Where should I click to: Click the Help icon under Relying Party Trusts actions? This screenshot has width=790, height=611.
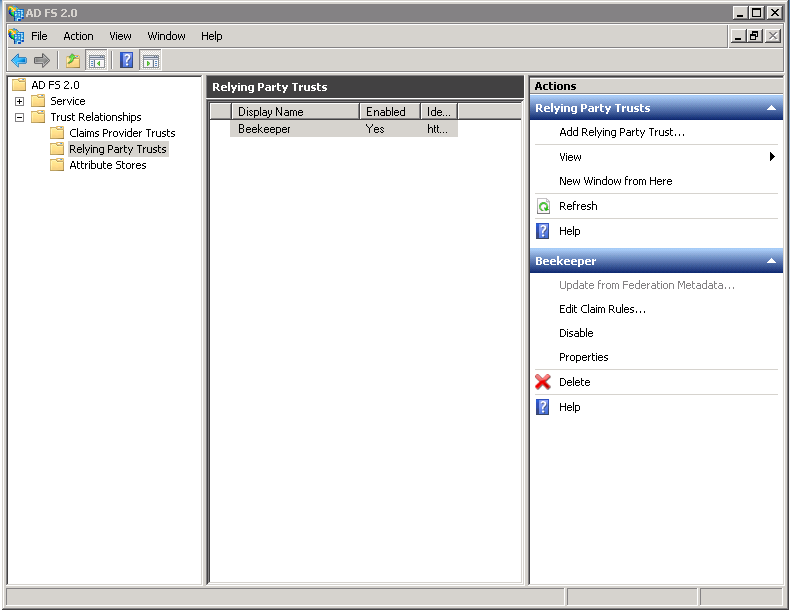tap(543, 231)
